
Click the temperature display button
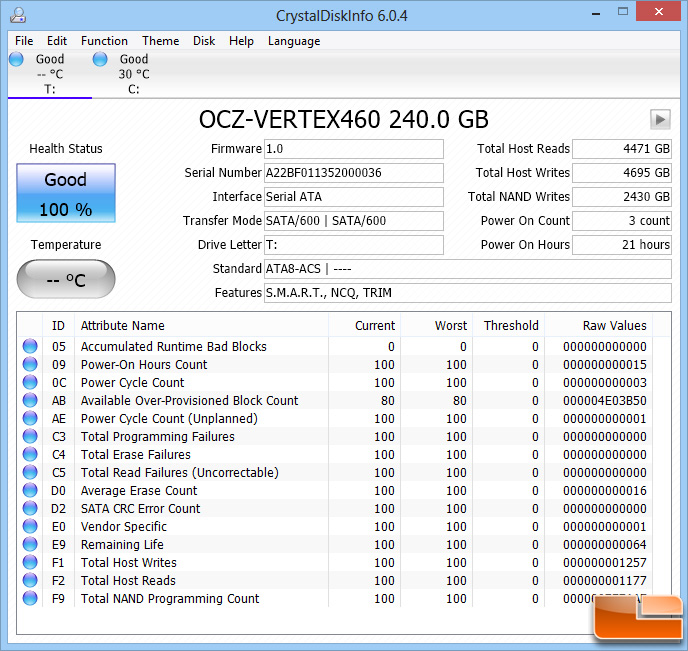[66, 279]
